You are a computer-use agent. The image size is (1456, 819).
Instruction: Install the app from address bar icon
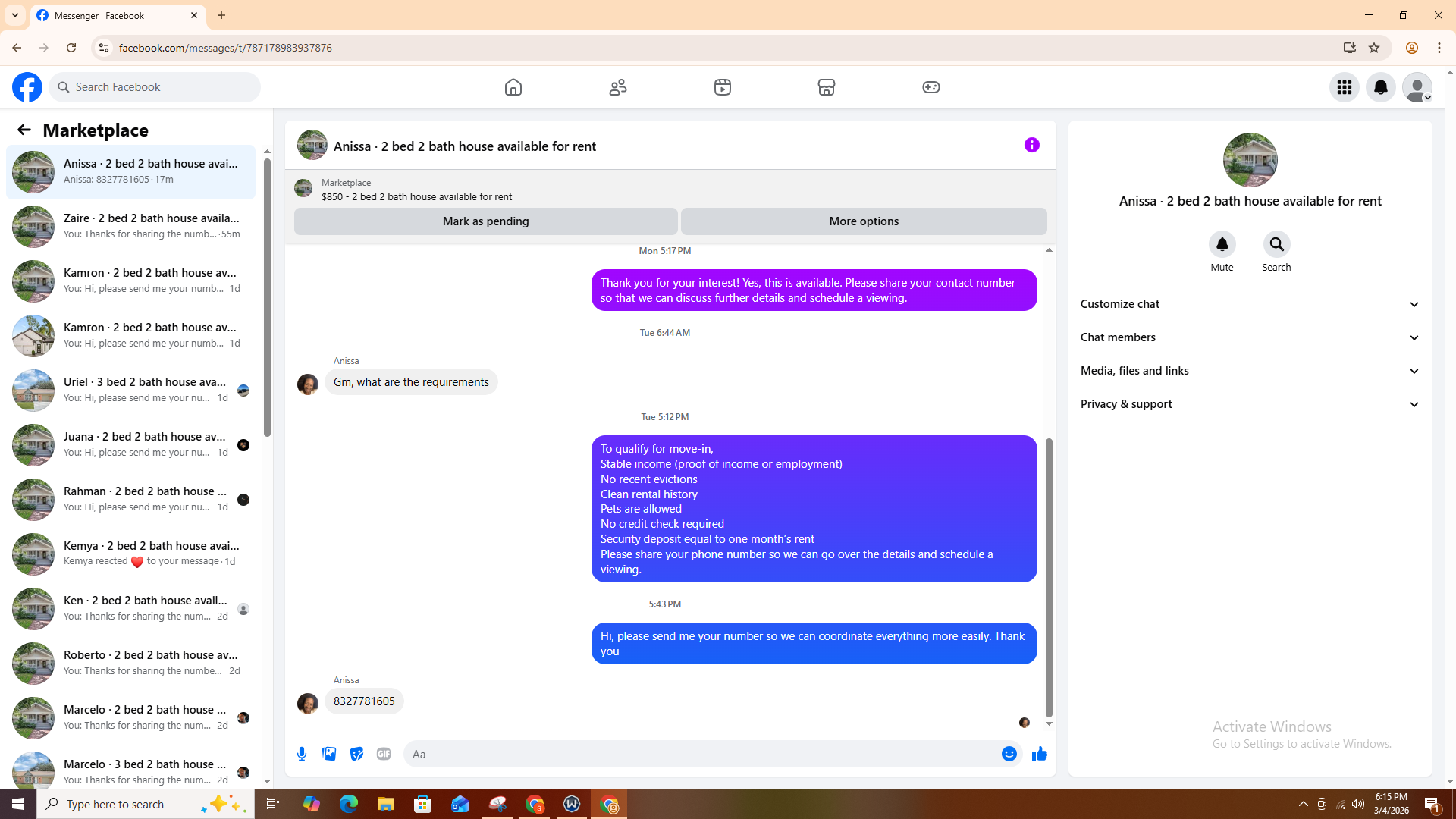tap(1349, 48)
